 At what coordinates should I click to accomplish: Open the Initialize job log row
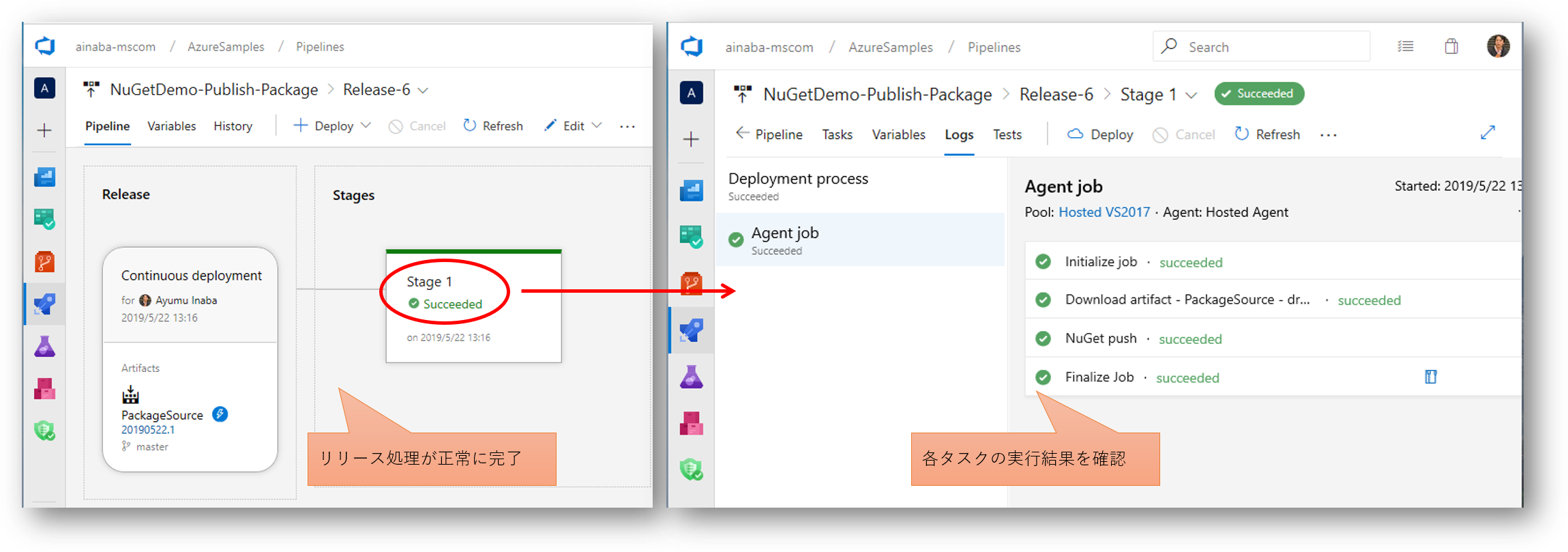pos(1273,261)
